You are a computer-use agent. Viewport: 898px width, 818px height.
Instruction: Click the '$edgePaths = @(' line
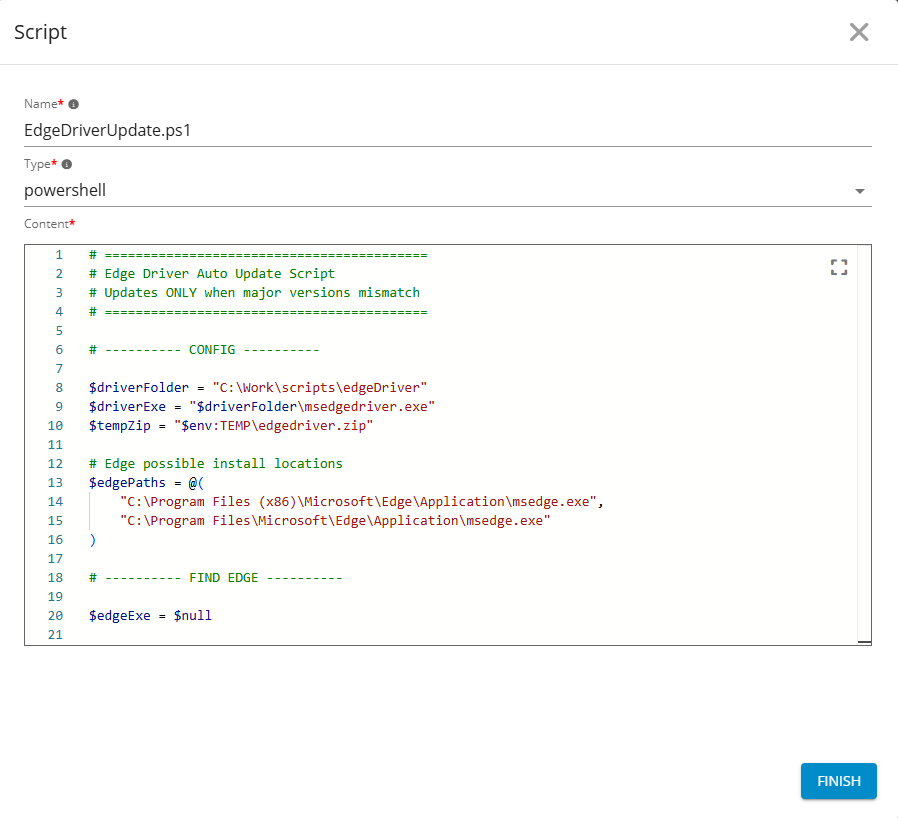(146, 483)
